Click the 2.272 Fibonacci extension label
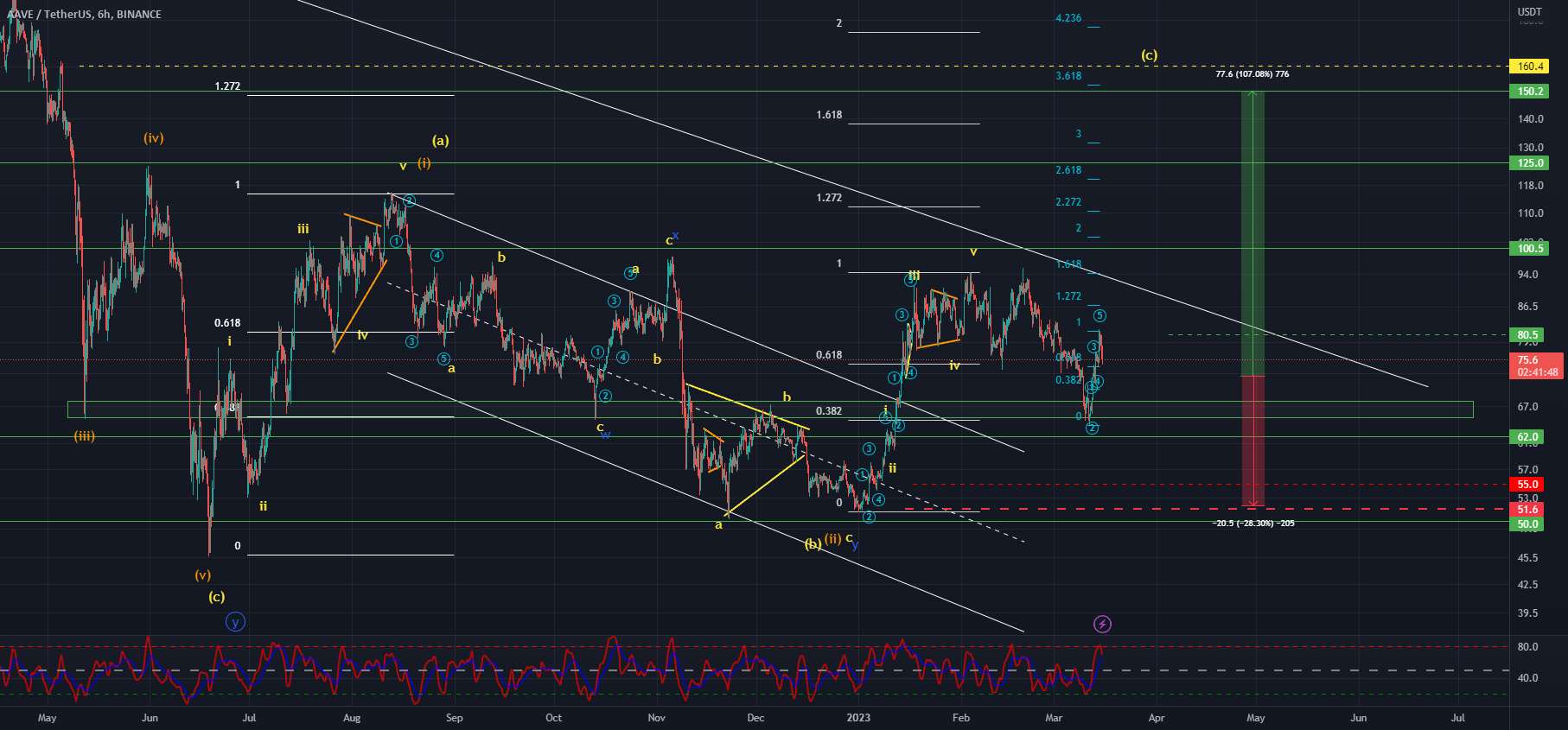 point(1068,202)
